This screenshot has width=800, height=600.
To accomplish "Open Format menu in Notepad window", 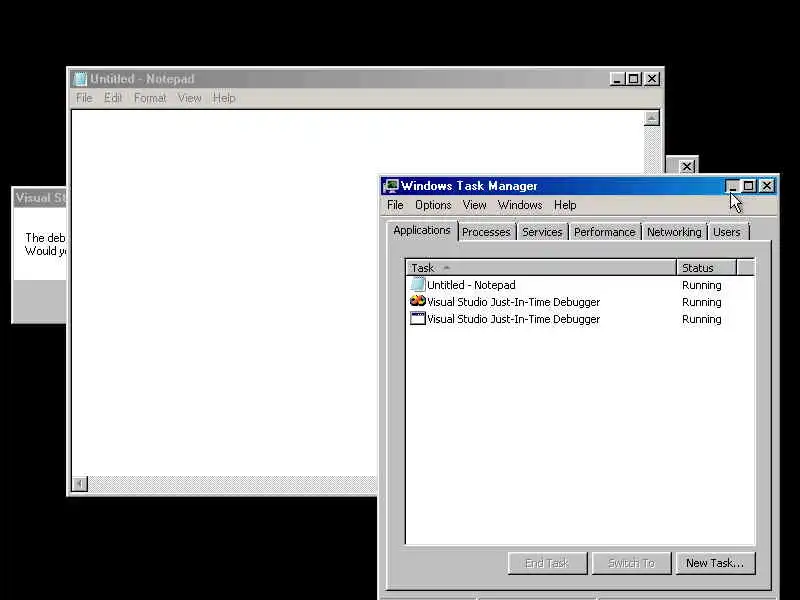I will coord(150,98).
